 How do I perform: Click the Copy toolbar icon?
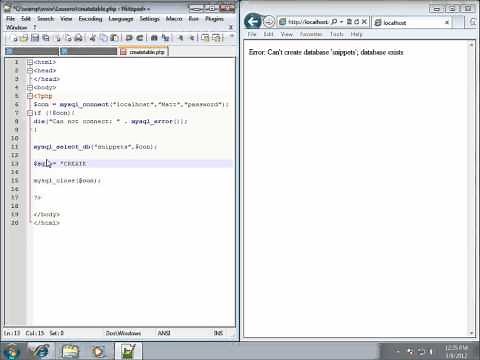point(103,38)
